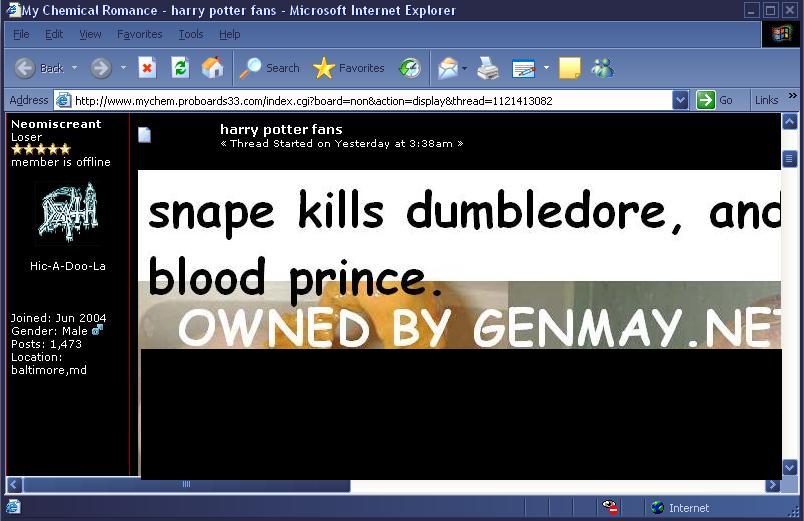The width and height of the screenshot is (804, 521).
Task: Click the vertical scrollbar thumb
Action: click(789, 159)
